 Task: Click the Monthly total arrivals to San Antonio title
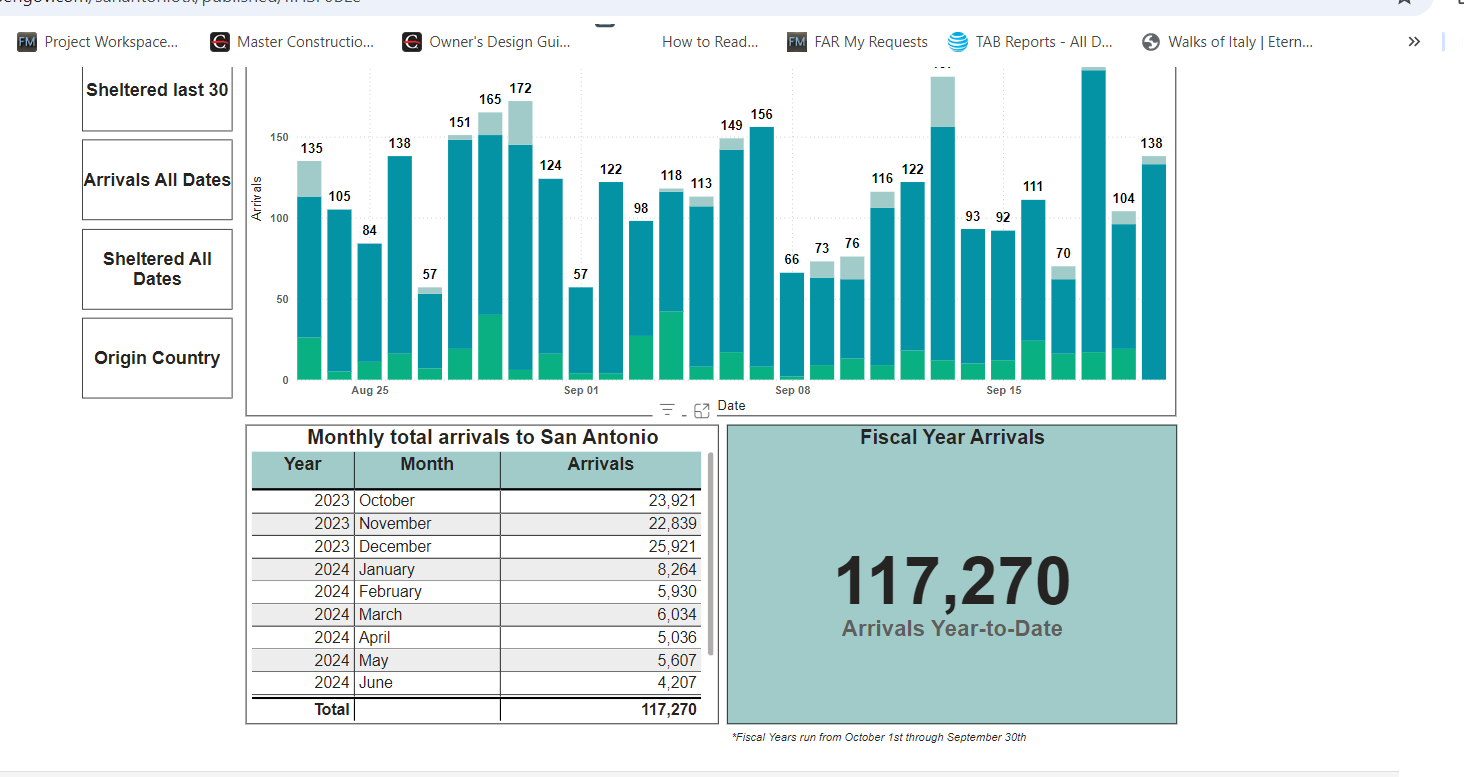pyautogui.click(x=483, y=437)
